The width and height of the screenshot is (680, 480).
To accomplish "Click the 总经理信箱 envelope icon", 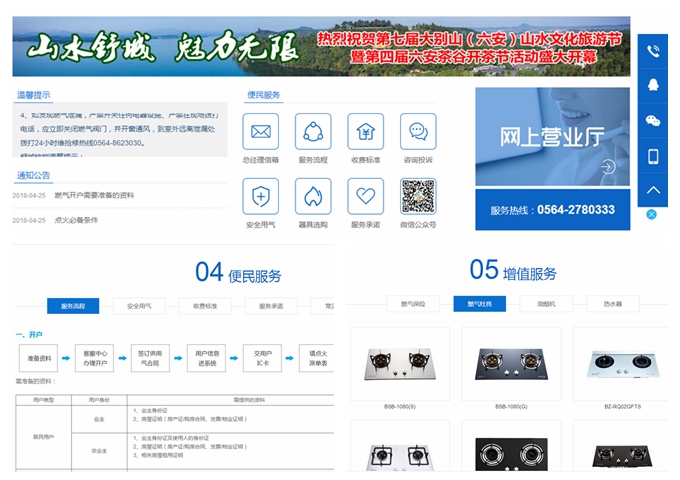I will coord(261,132).
